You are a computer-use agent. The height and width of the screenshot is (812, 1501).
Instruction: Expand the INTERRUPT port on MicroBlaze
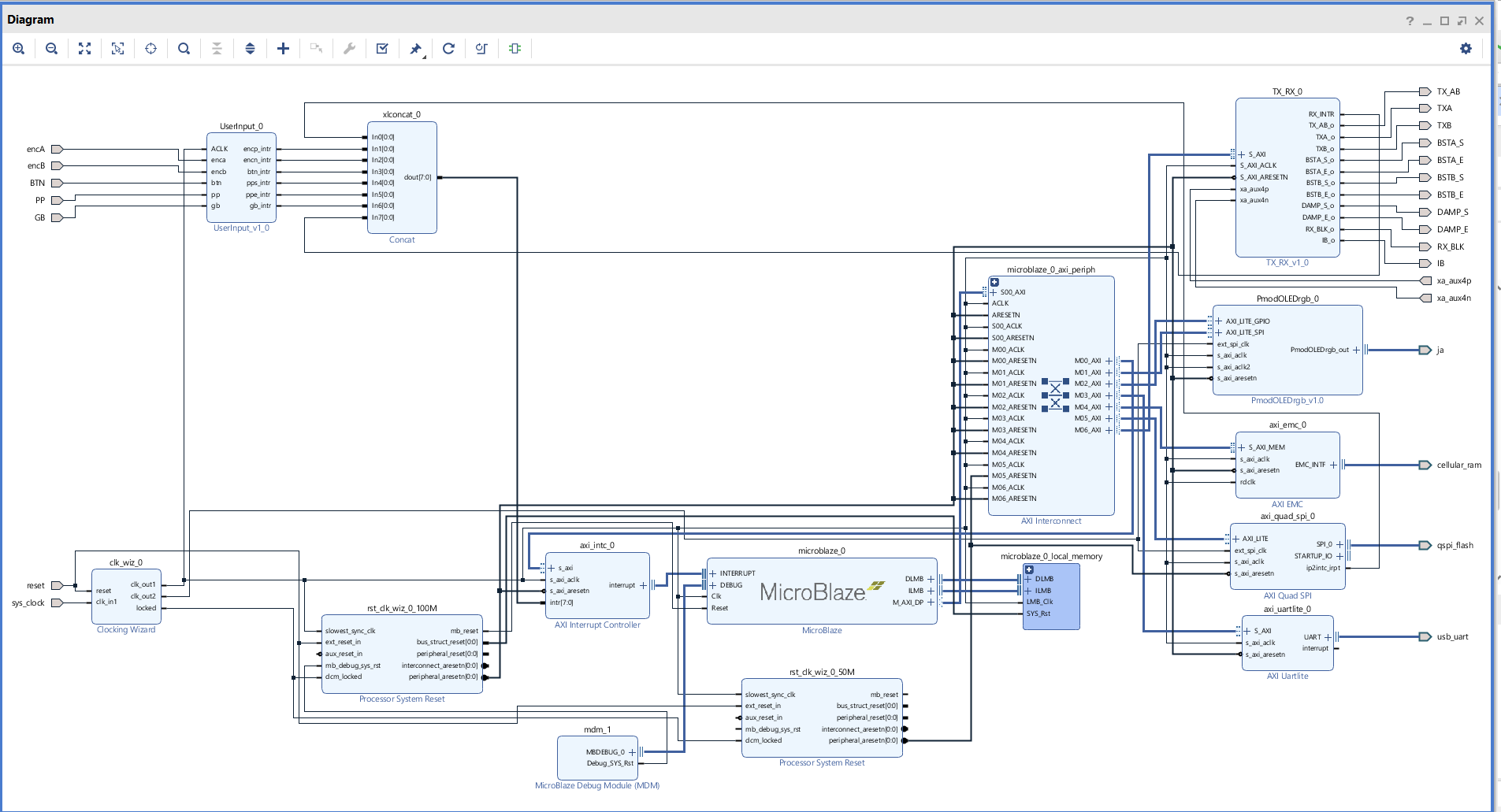tap(713, 573)
